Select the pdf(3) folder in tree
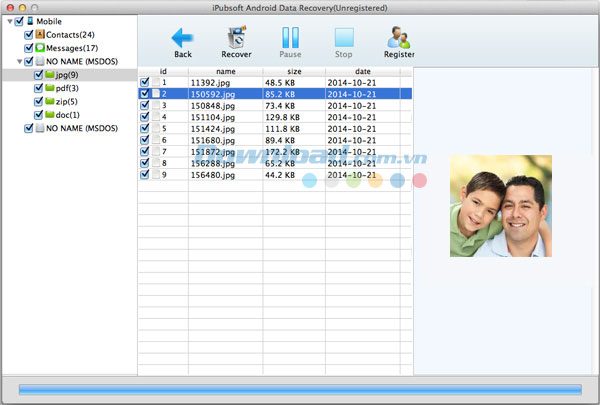The height and width of the screenshot is (405, 600). pos(66,88)
